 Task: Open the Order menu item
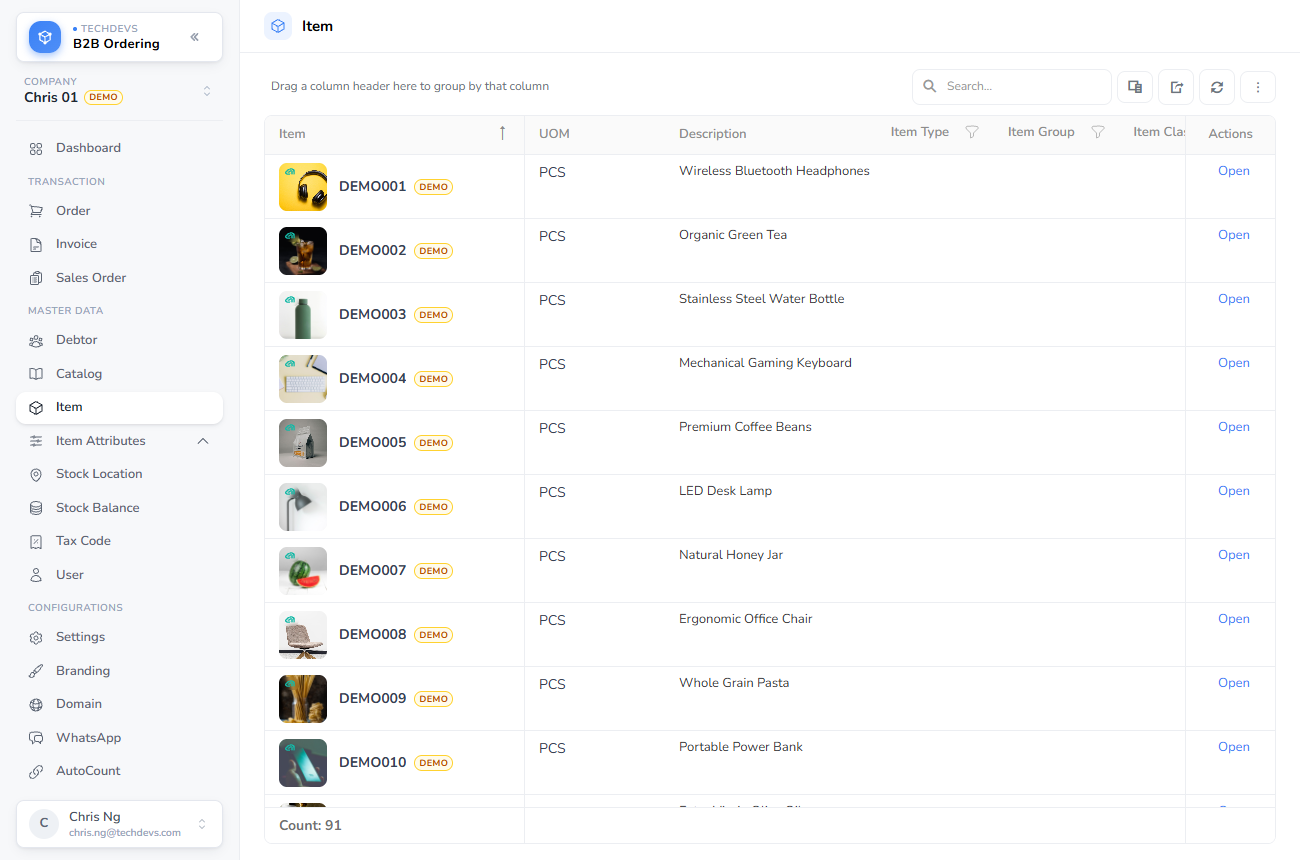119,211
